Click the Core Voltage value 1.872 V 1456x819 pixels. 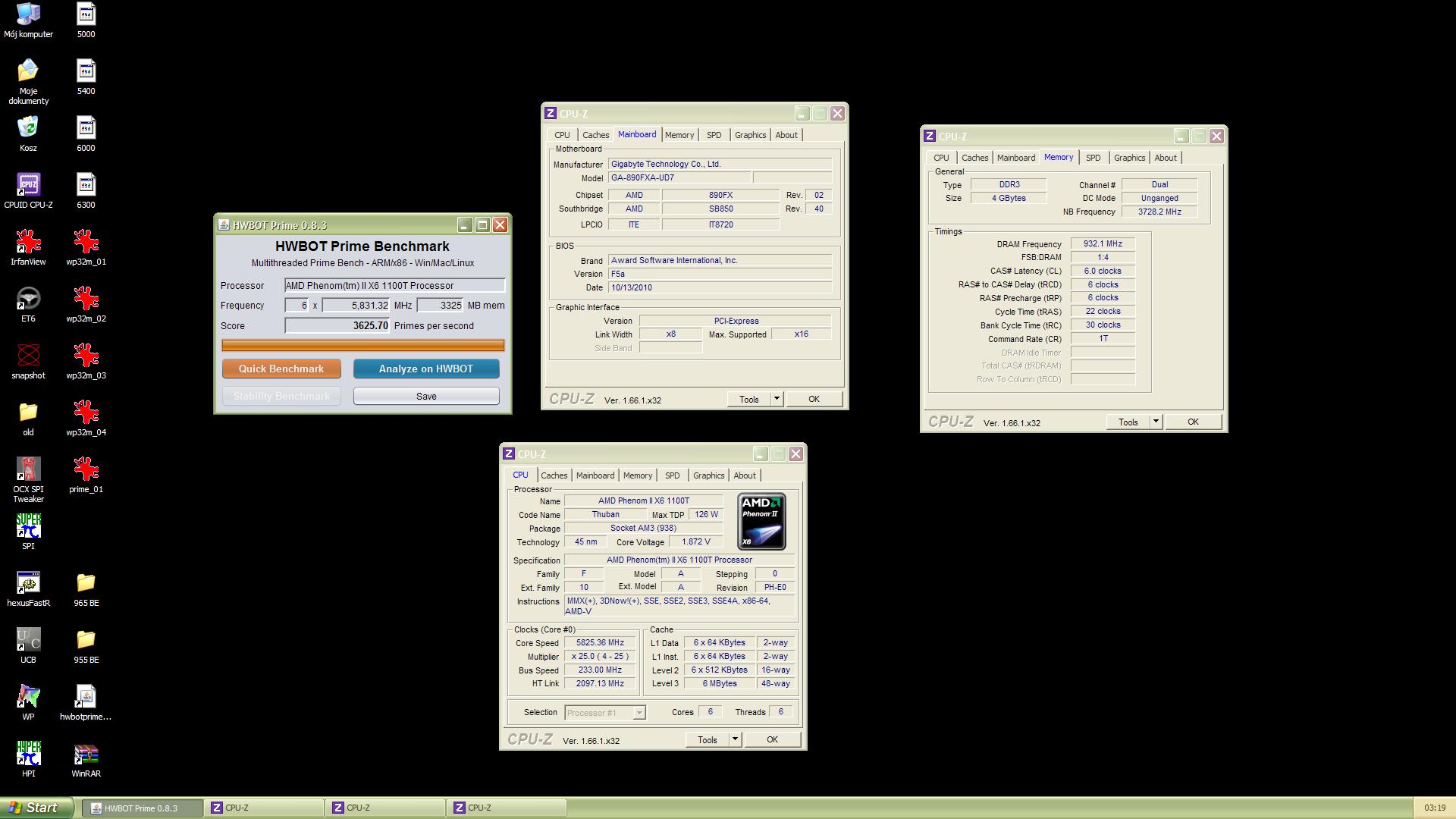(696, 541)
